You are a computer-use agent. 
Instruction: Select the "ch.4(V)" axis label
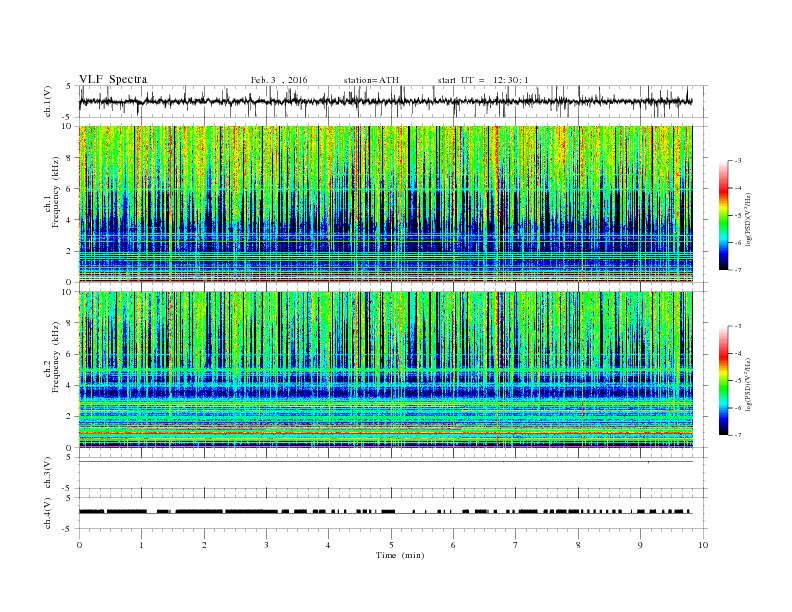click(48, 513)
